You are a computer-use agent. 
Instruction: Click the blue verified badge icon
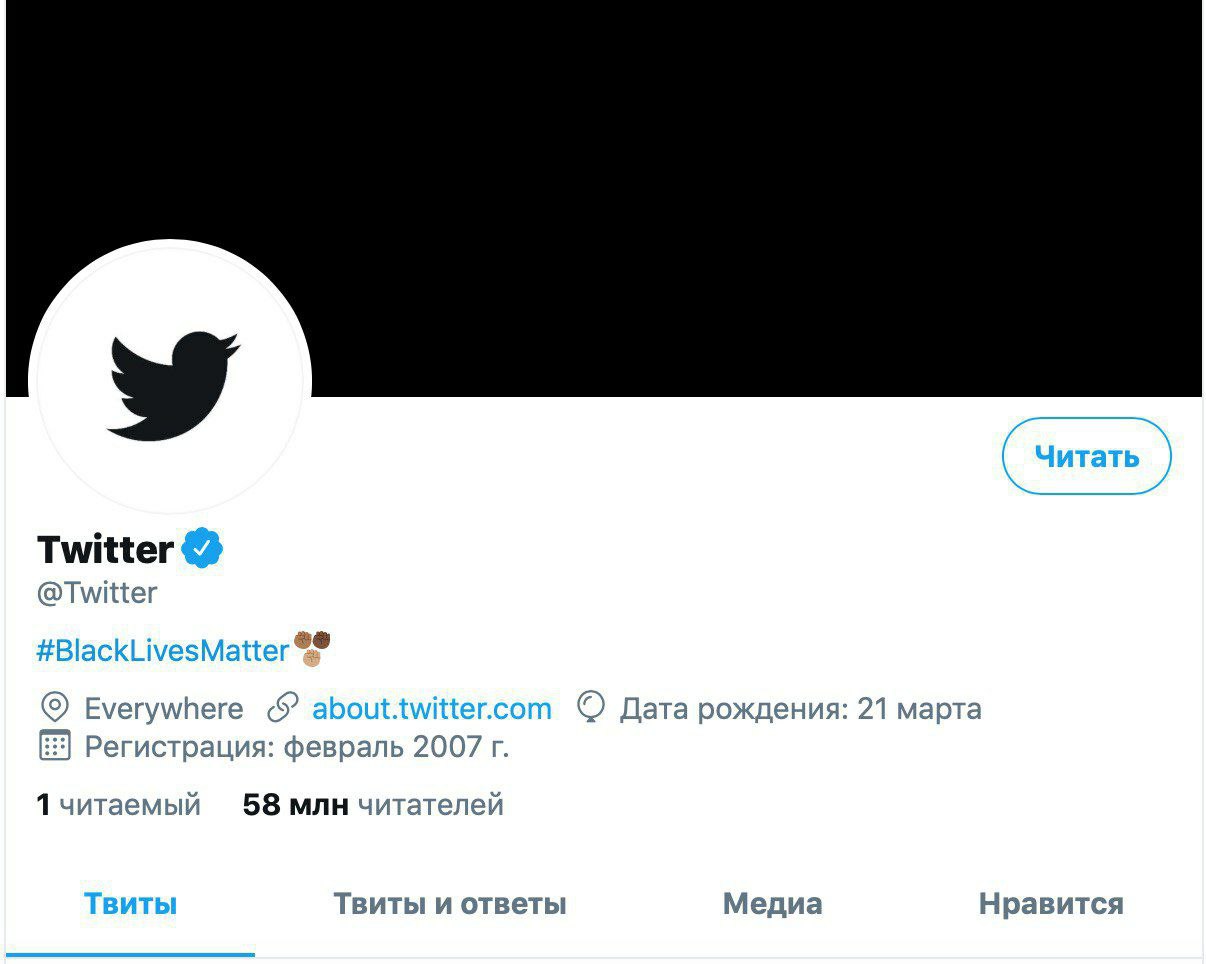203,548
